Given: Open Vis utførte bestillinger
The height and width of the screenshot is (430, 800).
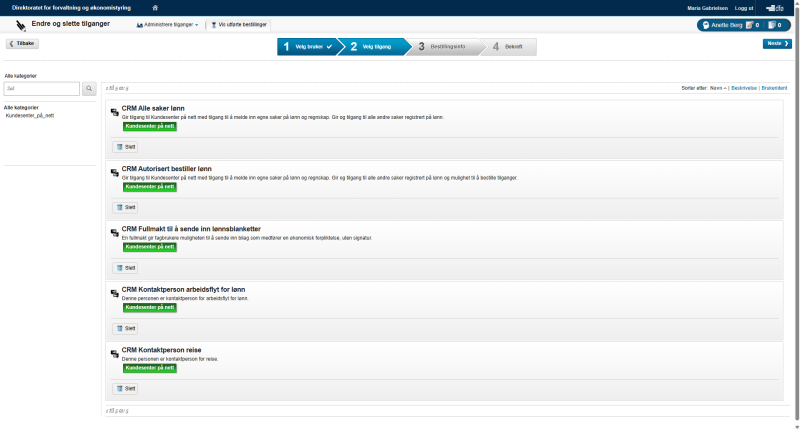Looking at the screenshot, I should [239, 24].
